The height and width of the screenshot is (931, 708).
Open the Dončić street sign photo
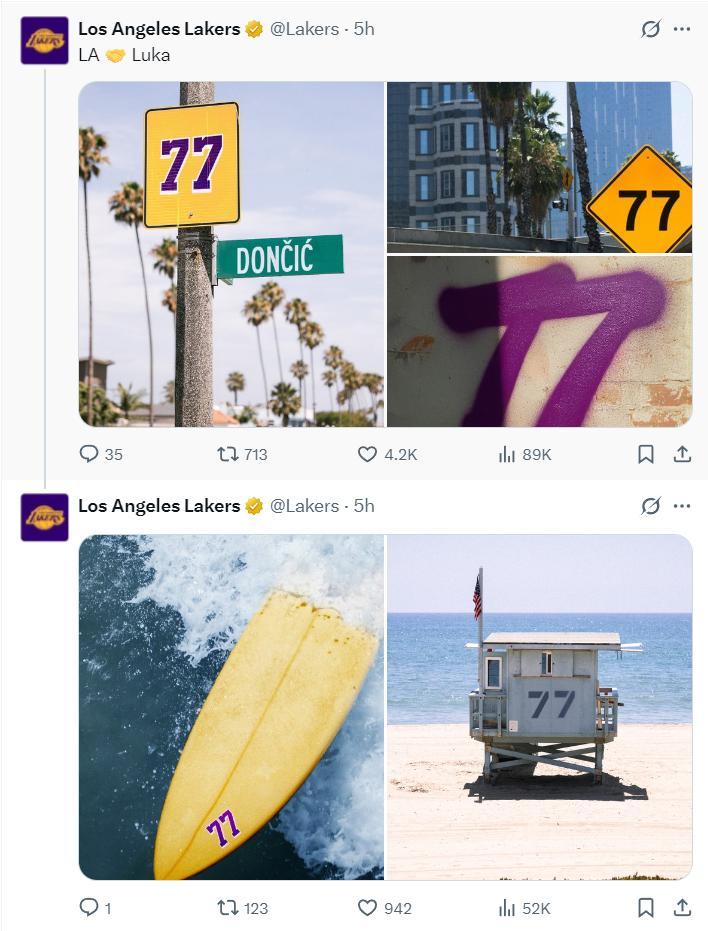click(x=231, y=254)
